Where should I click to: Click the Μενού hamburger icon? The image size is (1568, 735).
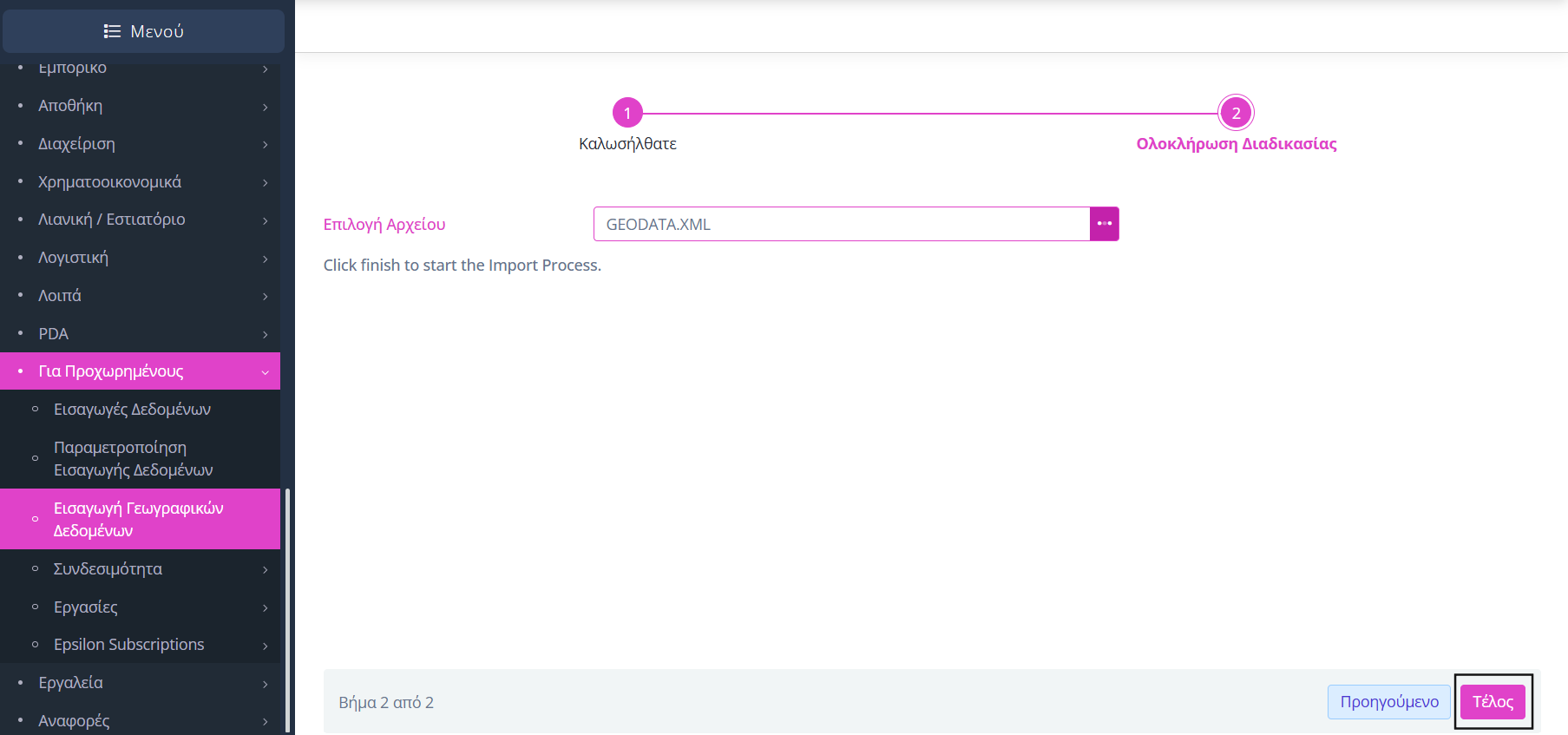(x=112, y=31)
